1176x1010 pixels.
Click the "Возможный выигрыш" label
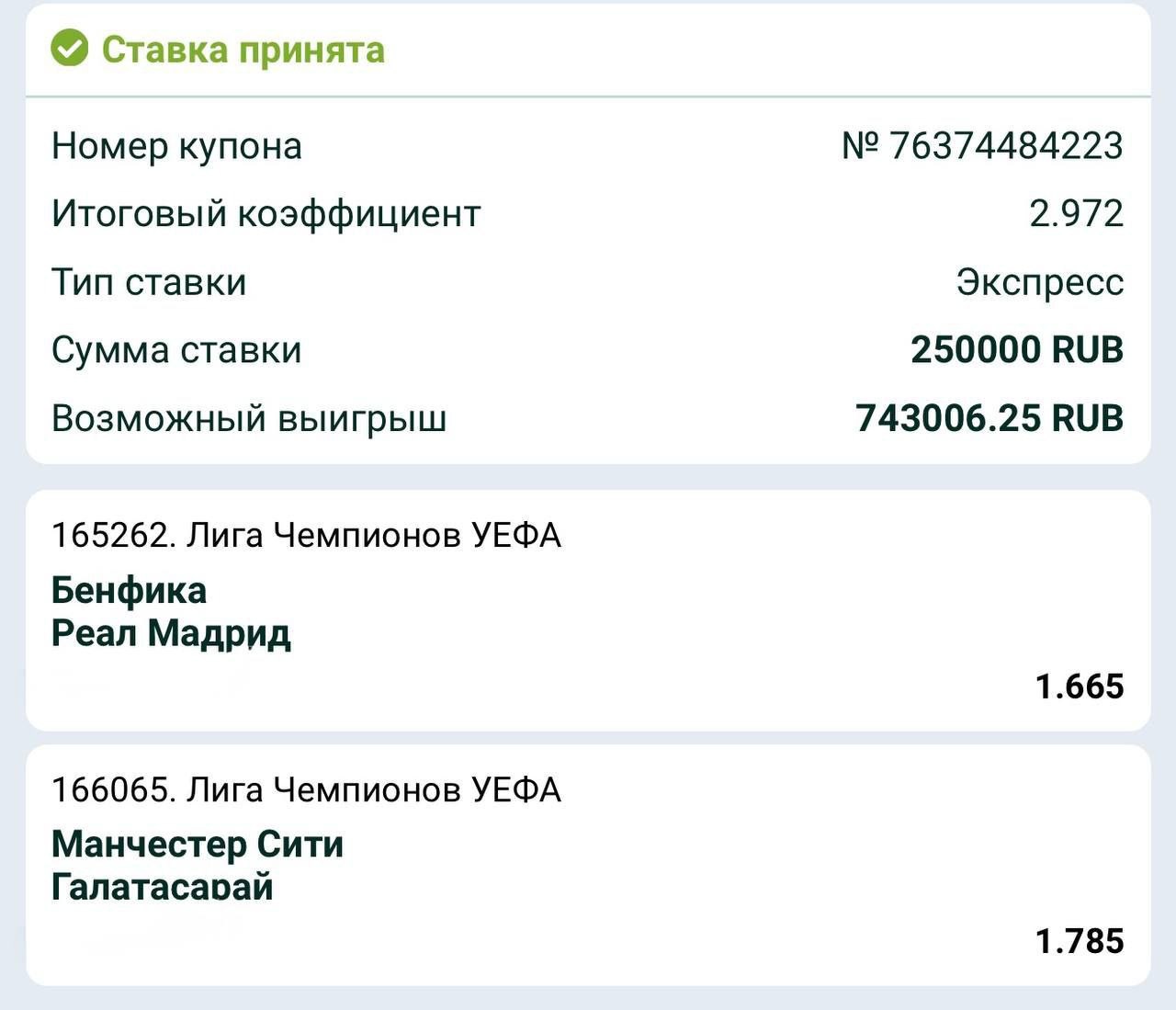coord(249,418)
